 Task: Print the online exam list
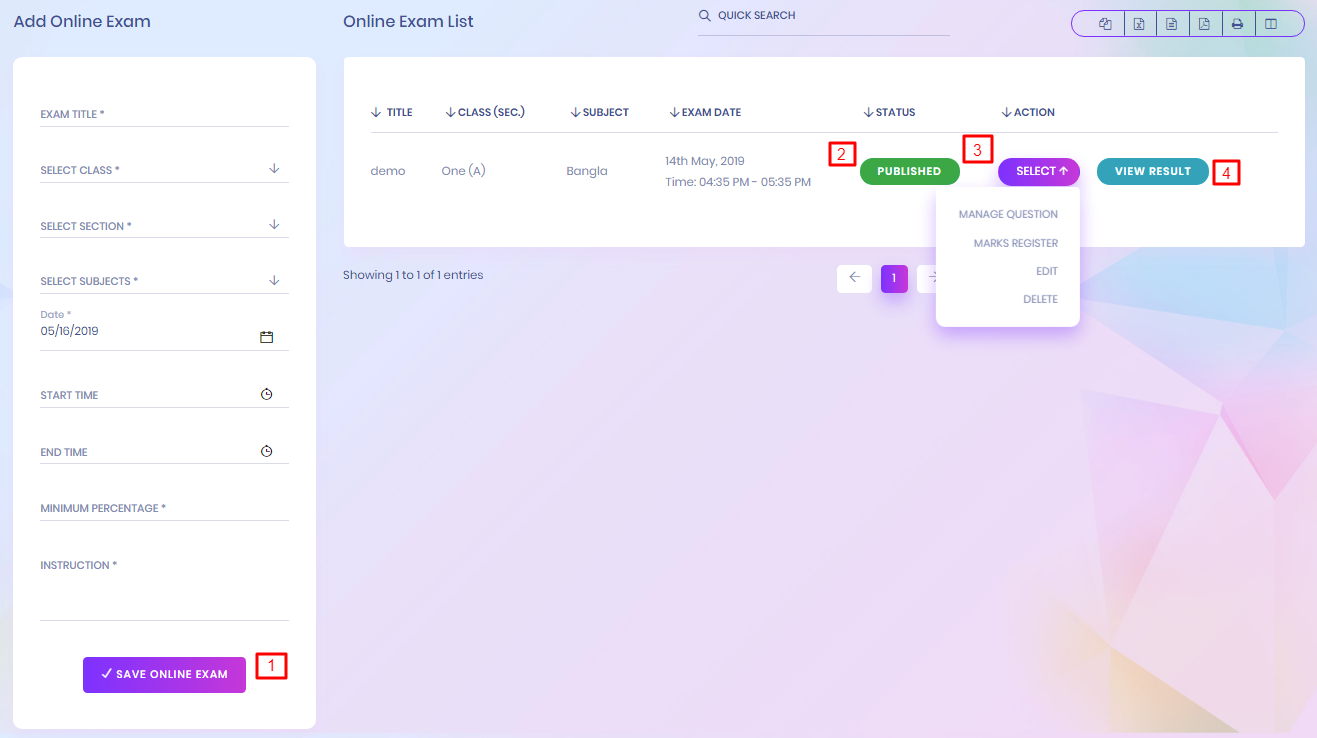tap(1237, 24)
